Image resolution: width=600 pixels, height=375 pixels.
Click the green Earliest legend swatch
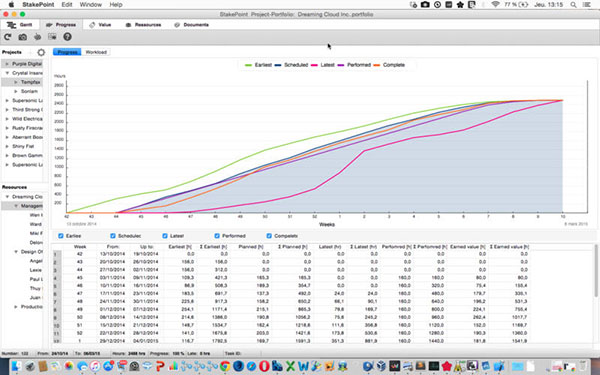point(248,65)
